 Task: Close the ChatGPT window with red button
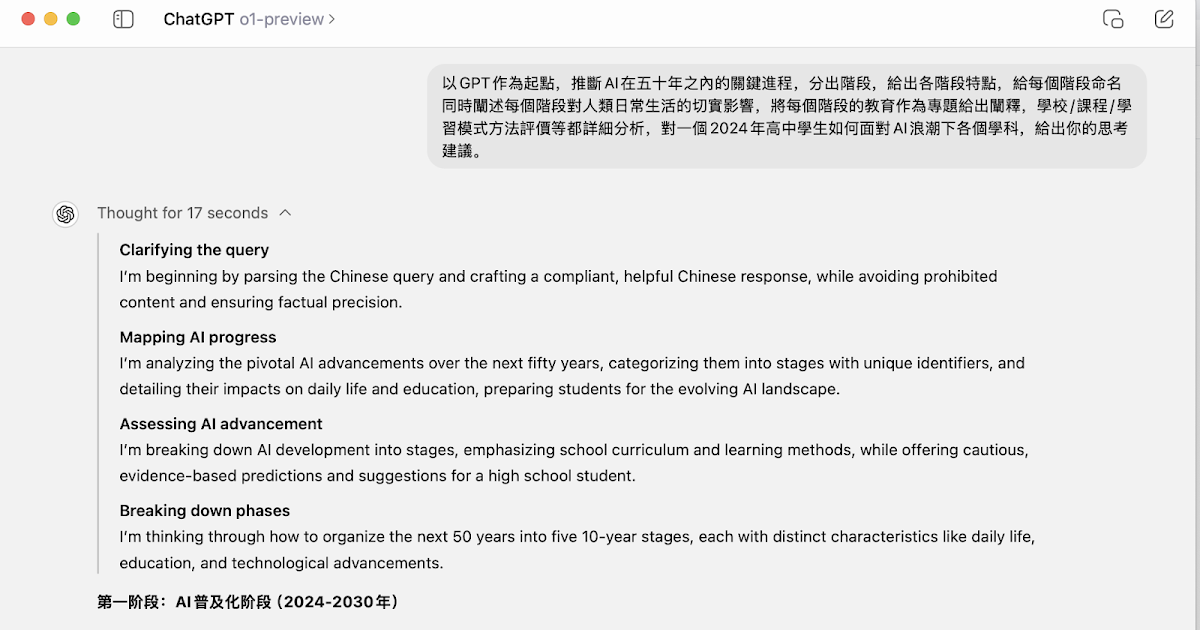point(28,19)
